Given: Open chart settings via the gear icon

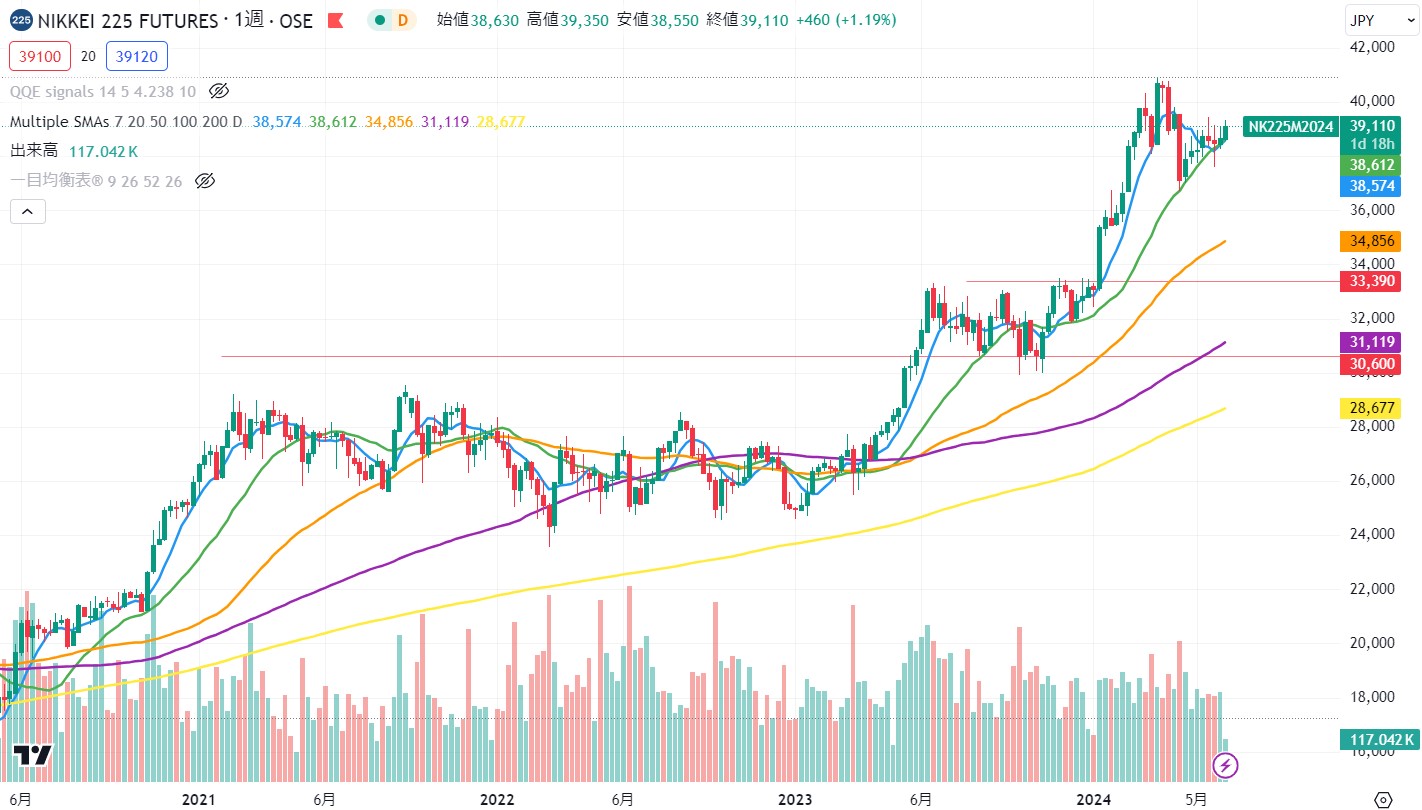Looking at the screenshot, I should click(x=1383, y=799).
